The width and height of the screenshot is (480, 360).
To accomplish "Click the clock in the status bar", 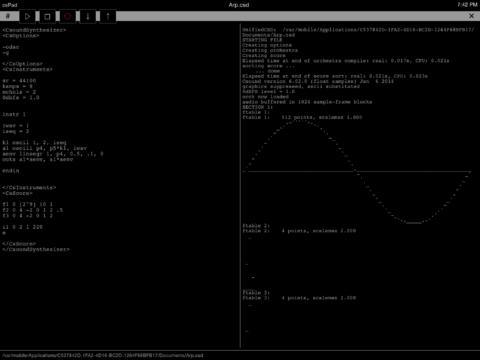I will tap(467, 5).
